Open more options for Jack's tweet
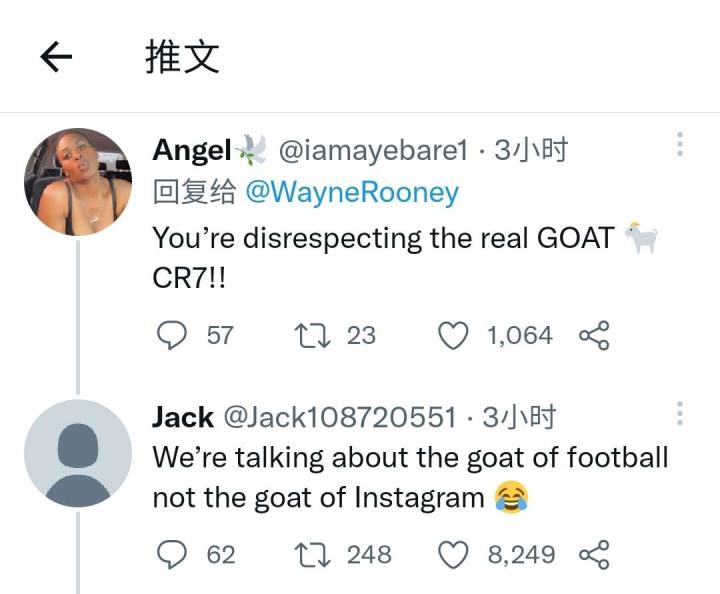720x594 pixels. tap(680, 414)
